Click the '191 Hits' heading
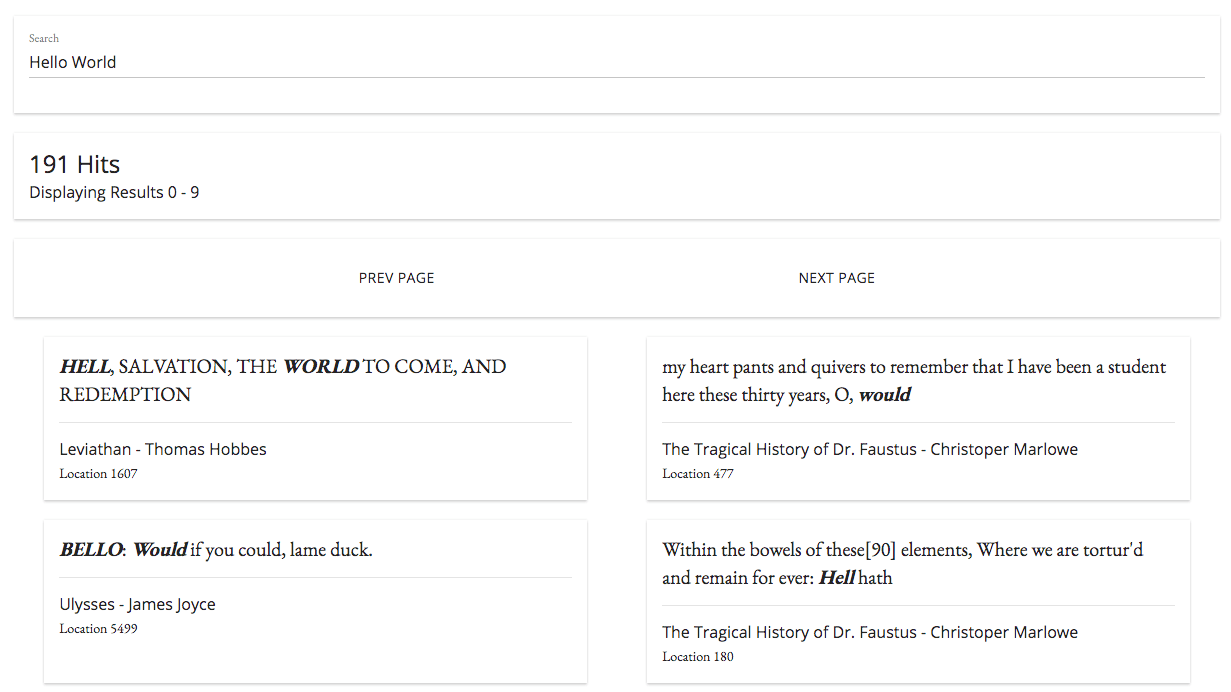 74,163
